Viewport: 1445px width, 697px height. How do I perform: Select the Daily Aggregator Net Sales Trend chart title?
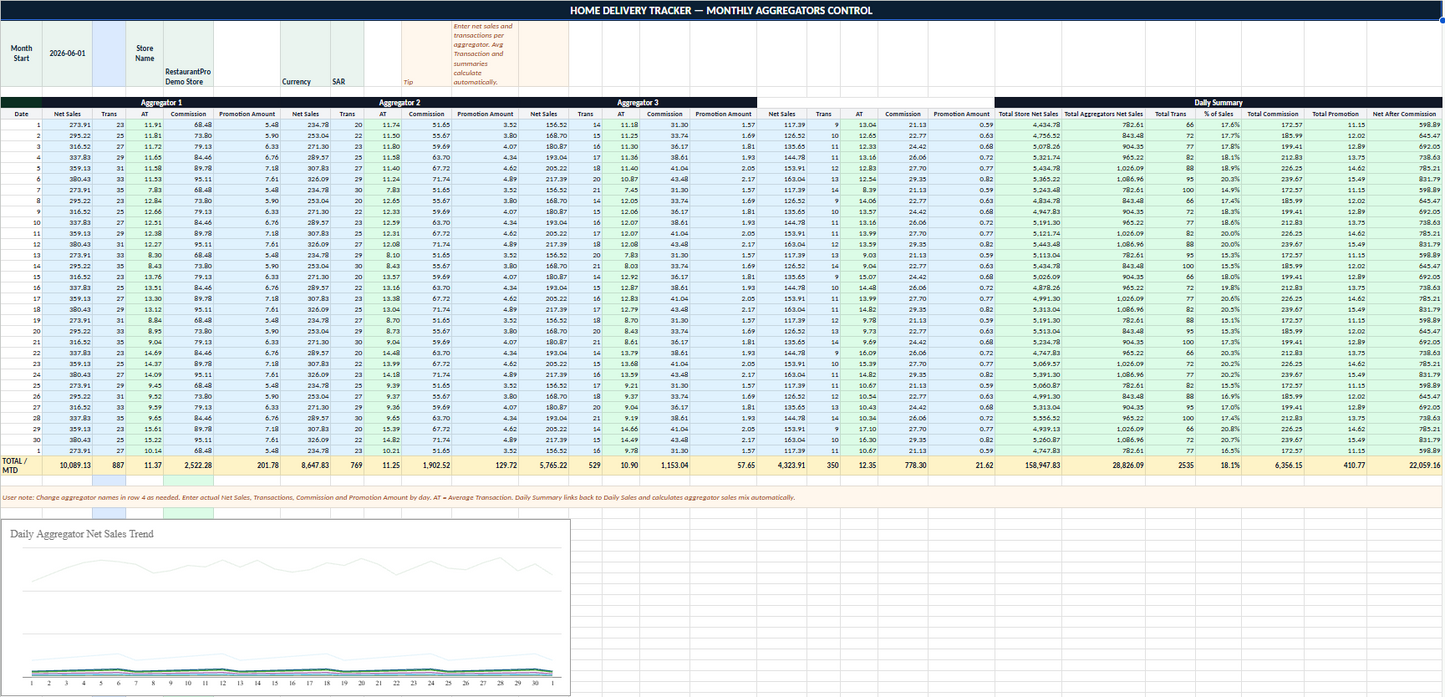82,534
